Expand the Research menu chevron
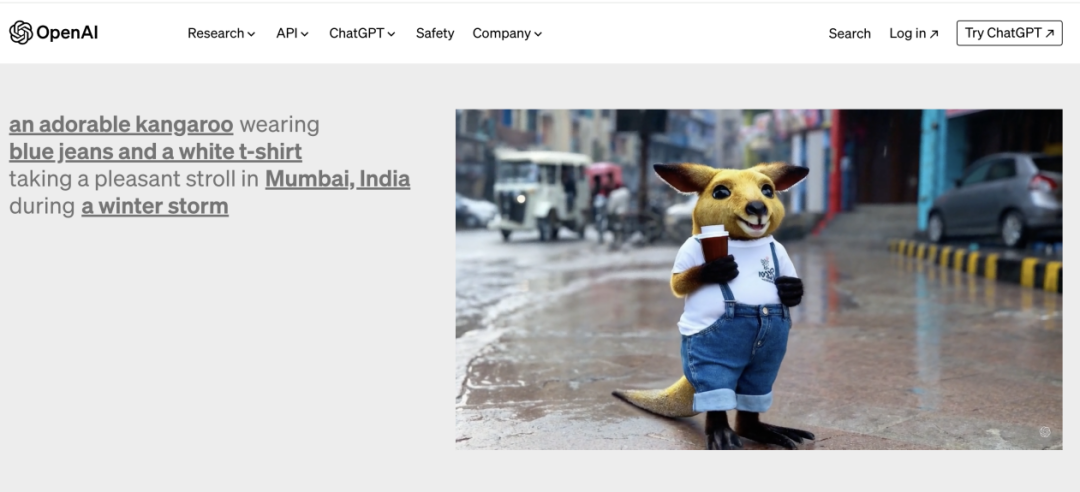This screenshot has width=1080, height=492. (x=252, y=34)
